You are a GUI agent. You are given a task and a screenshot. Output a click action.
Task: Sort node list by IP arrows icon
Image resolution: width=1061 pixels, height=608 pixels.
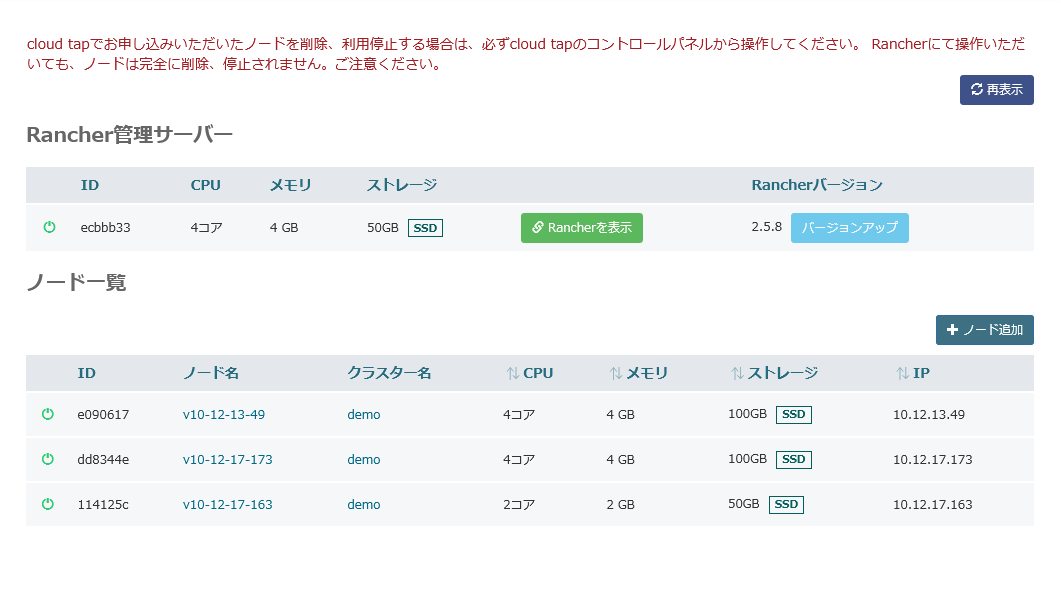[903, 373]
